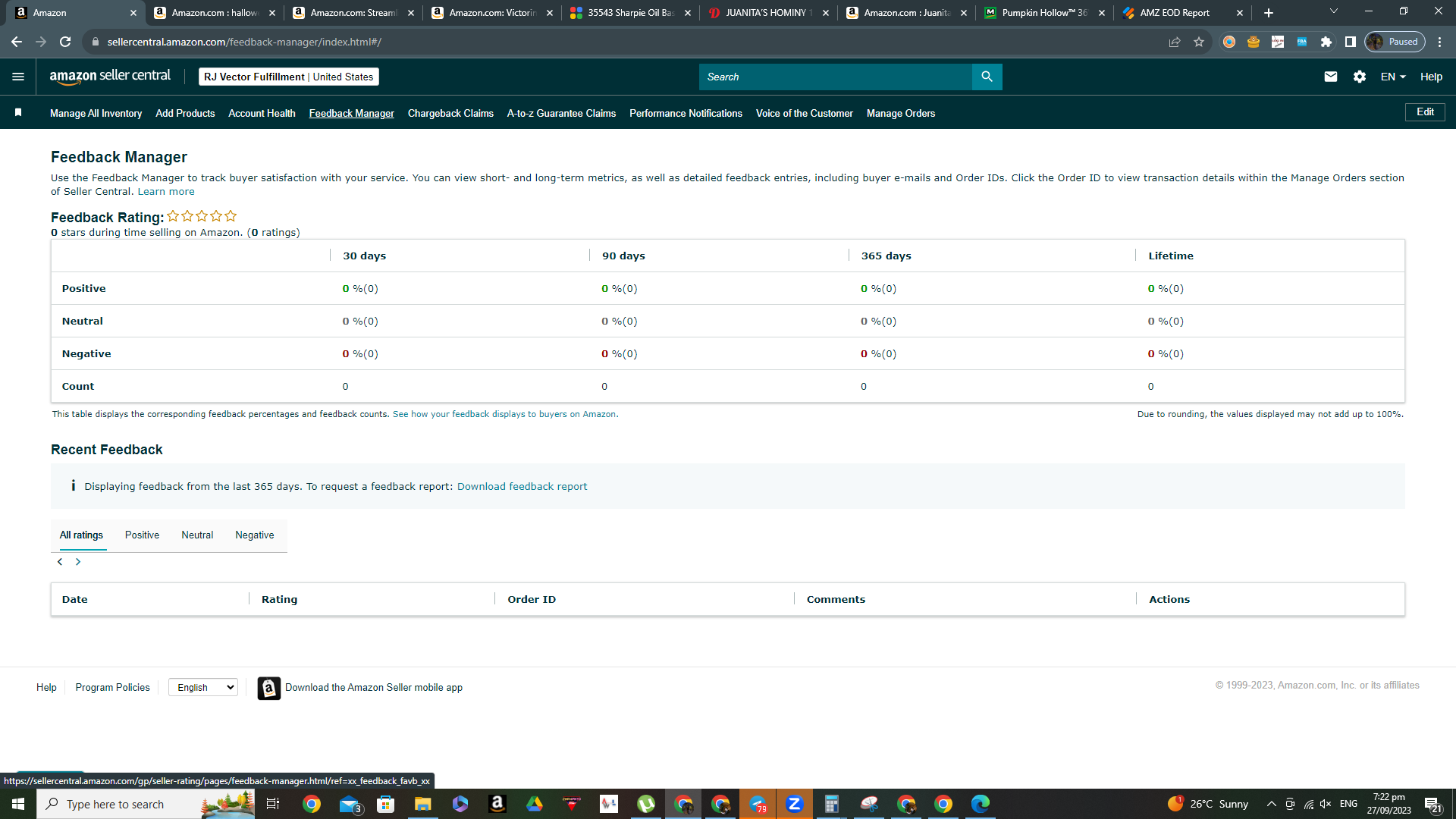Screen dimensions: 1456x819
Task: Toggle Chrome side panel icon
Action: [1351, 42]
